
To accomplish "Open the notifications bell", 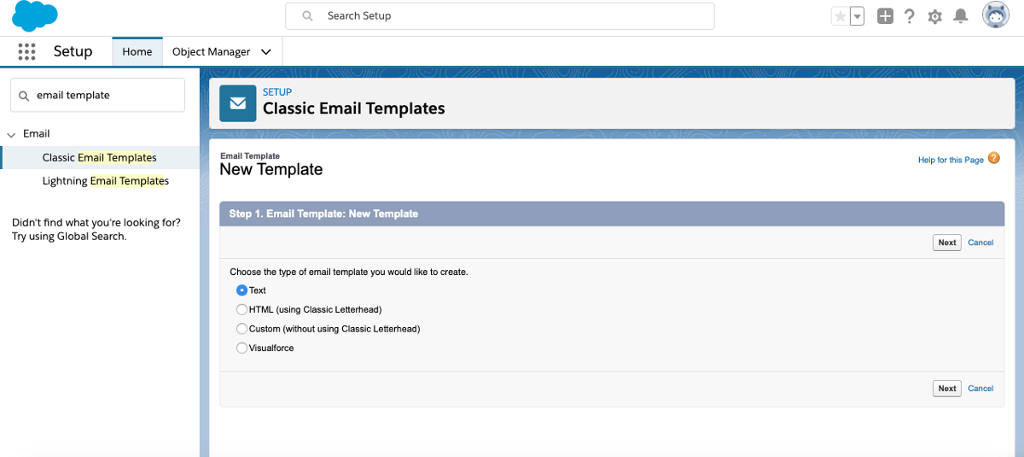I will (x=960, y=16).
